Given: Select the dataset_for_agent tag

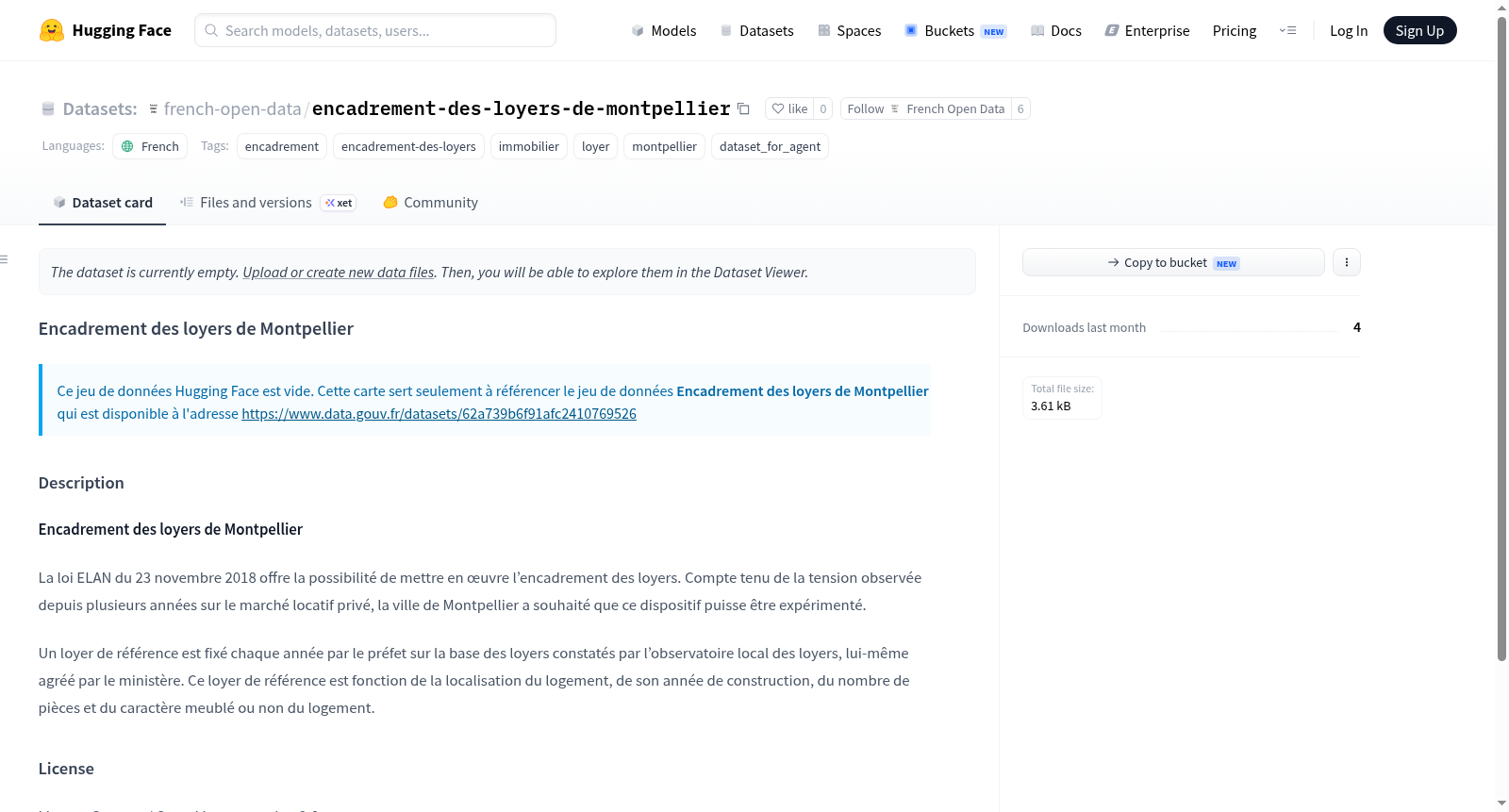Looking at the screenshot, I should (770, 146).
